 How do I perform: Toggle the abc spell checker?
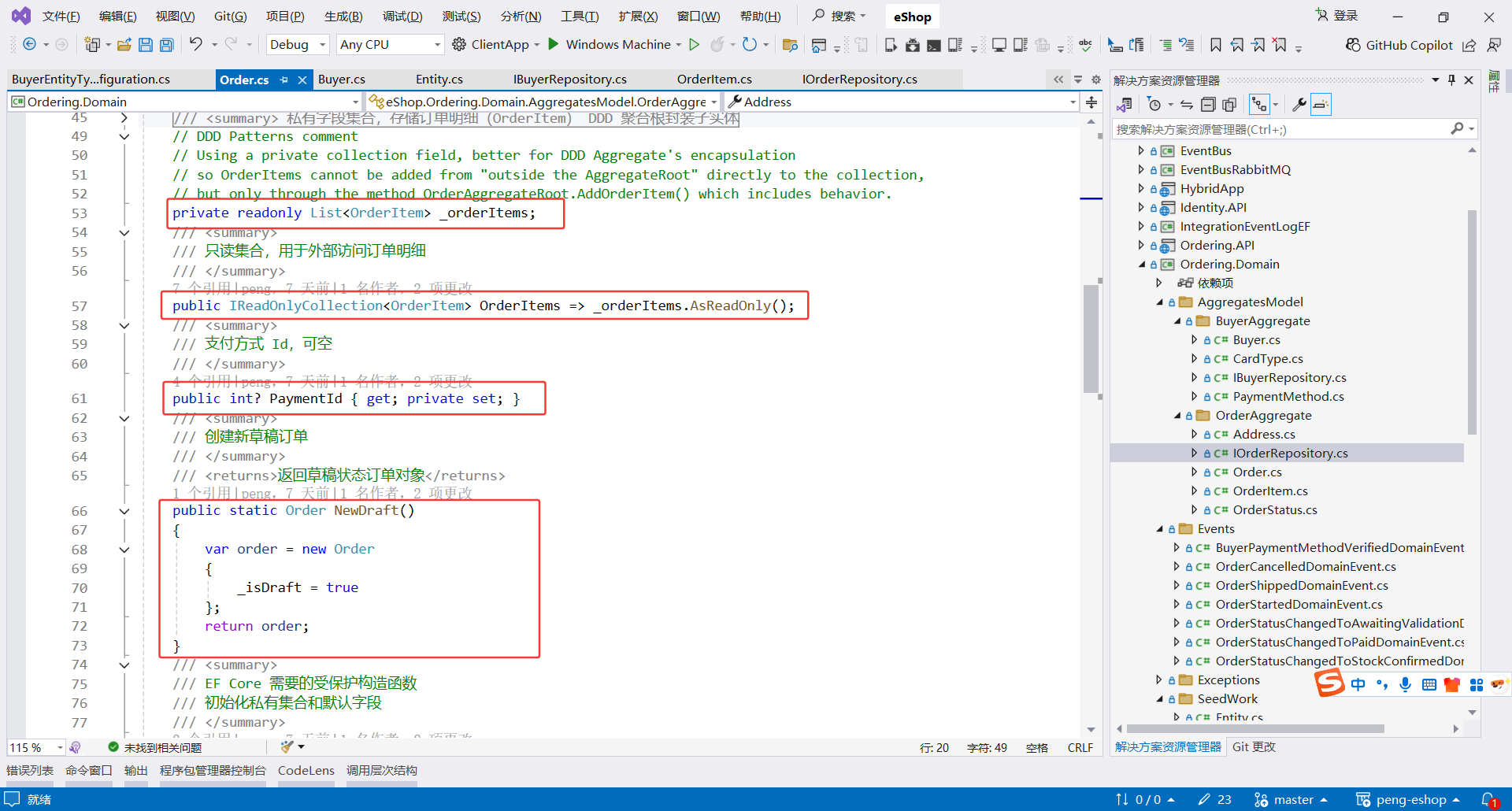1085,45
